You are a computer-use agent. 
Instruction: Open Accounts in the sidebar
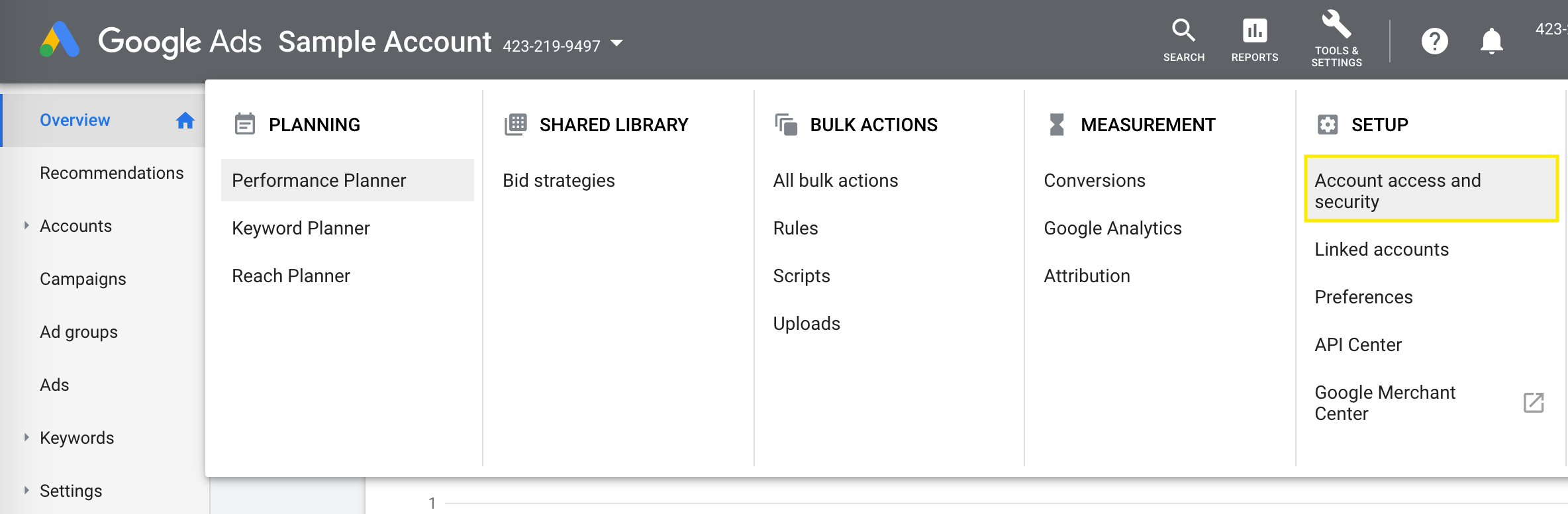[x=75, y=226]
